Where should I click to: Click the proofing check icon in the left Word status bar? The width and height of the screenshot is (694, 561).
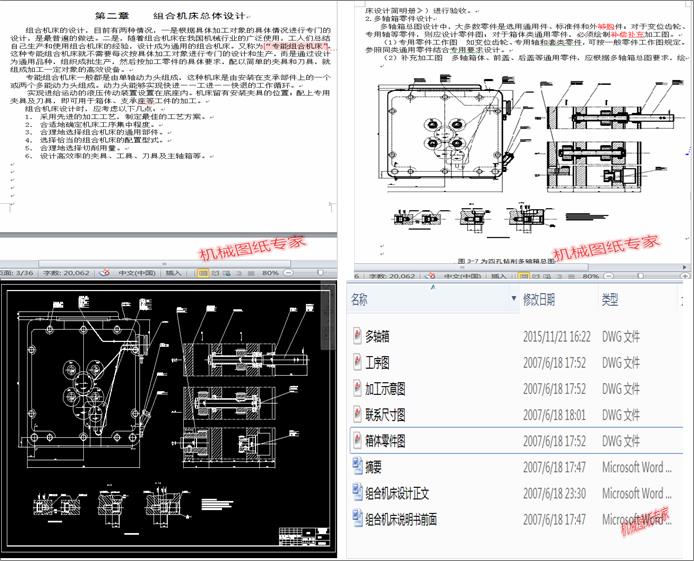coord(105,273)
